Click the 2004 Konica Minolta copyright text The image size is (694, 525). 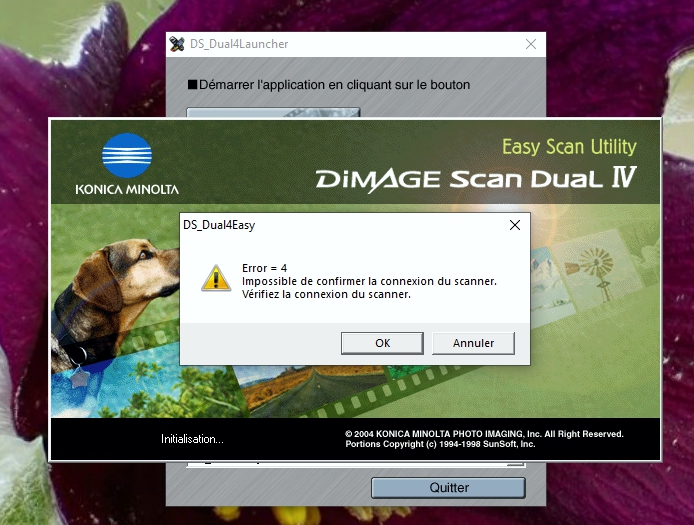tap(484, 434)
